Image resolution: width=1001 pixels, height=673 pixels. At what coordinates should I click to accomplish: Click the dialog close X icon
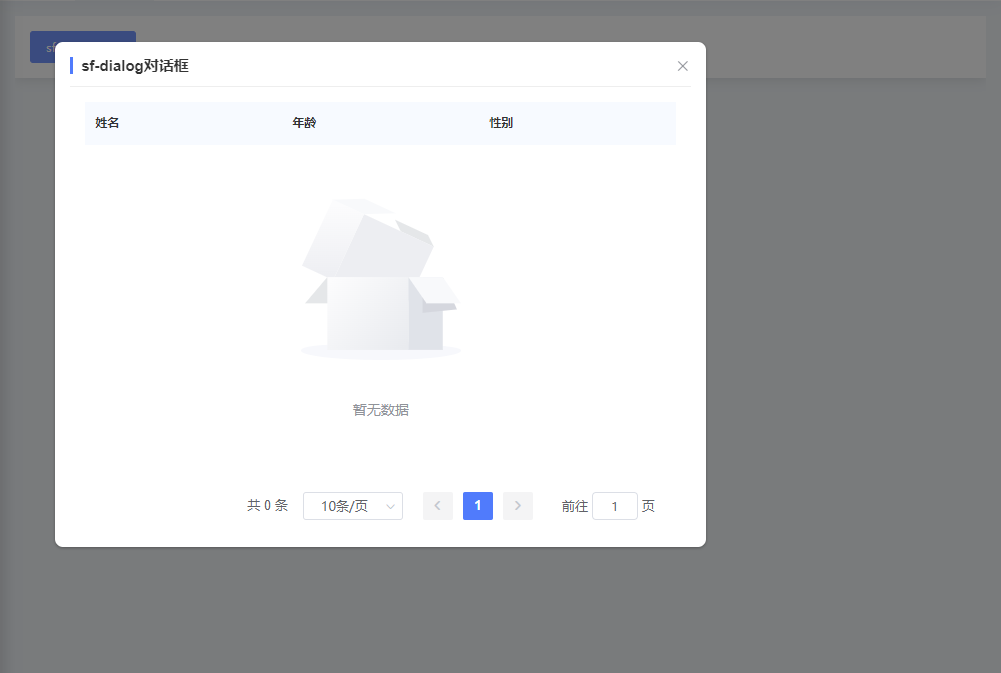click(682, 66)
